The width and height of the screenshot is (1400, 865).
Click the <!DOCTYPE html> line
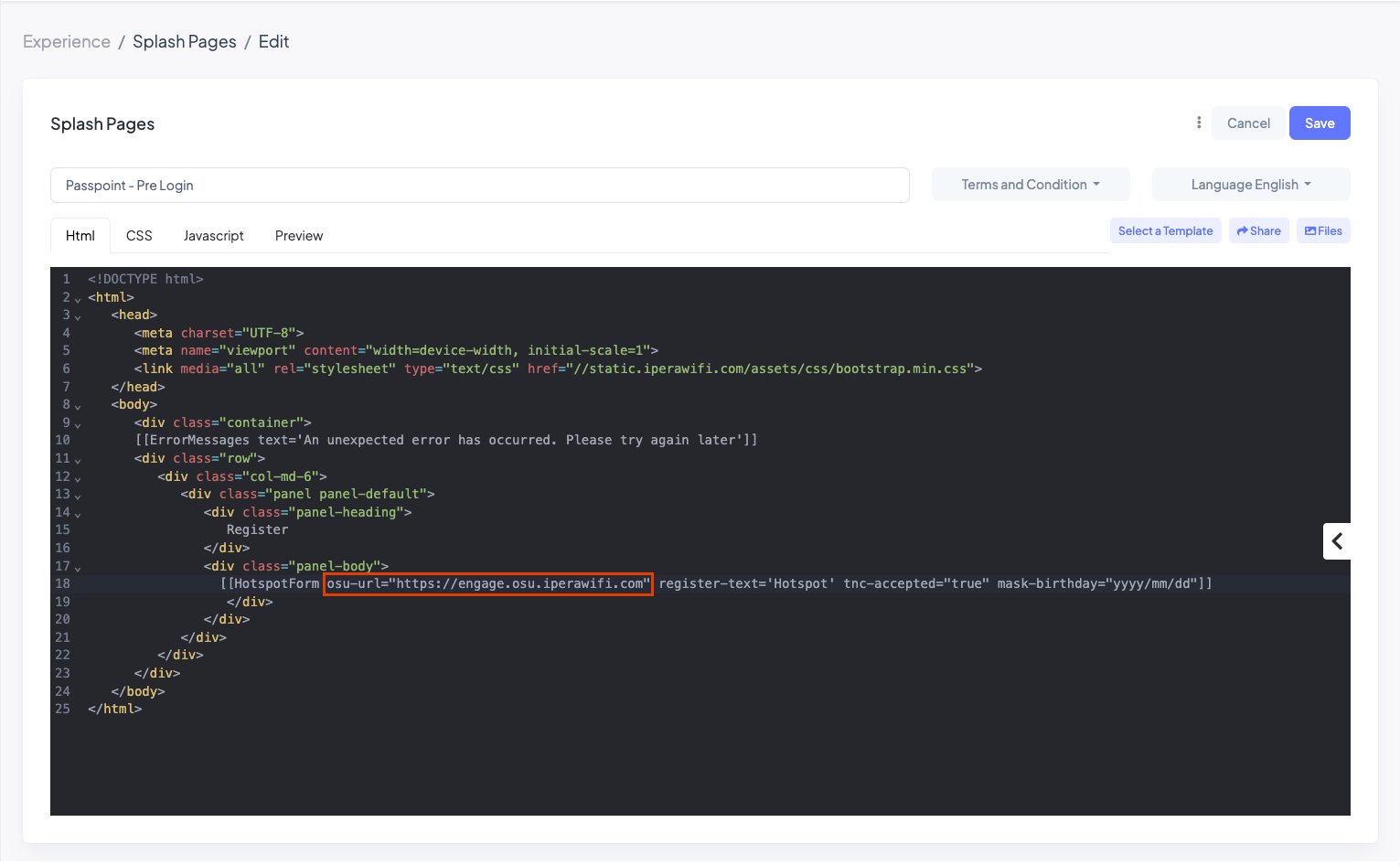click(145, 279)
